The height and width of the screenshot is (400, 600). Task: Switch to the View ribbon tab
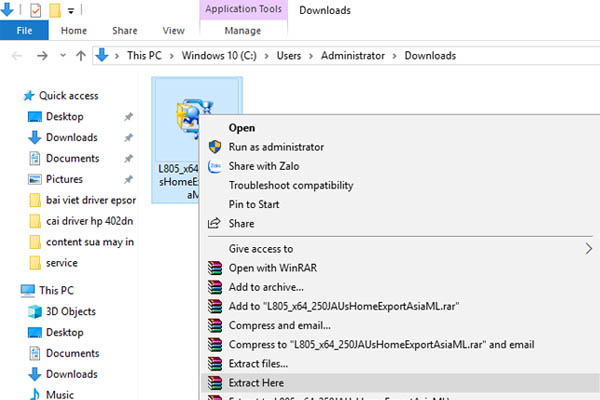173,30
